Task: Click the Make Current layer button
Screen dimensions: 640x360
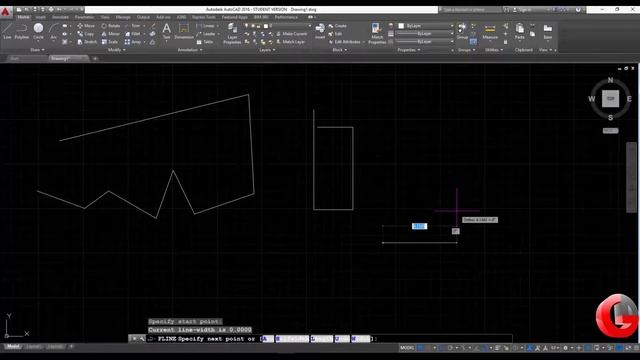Action: (x=291, y=34)
